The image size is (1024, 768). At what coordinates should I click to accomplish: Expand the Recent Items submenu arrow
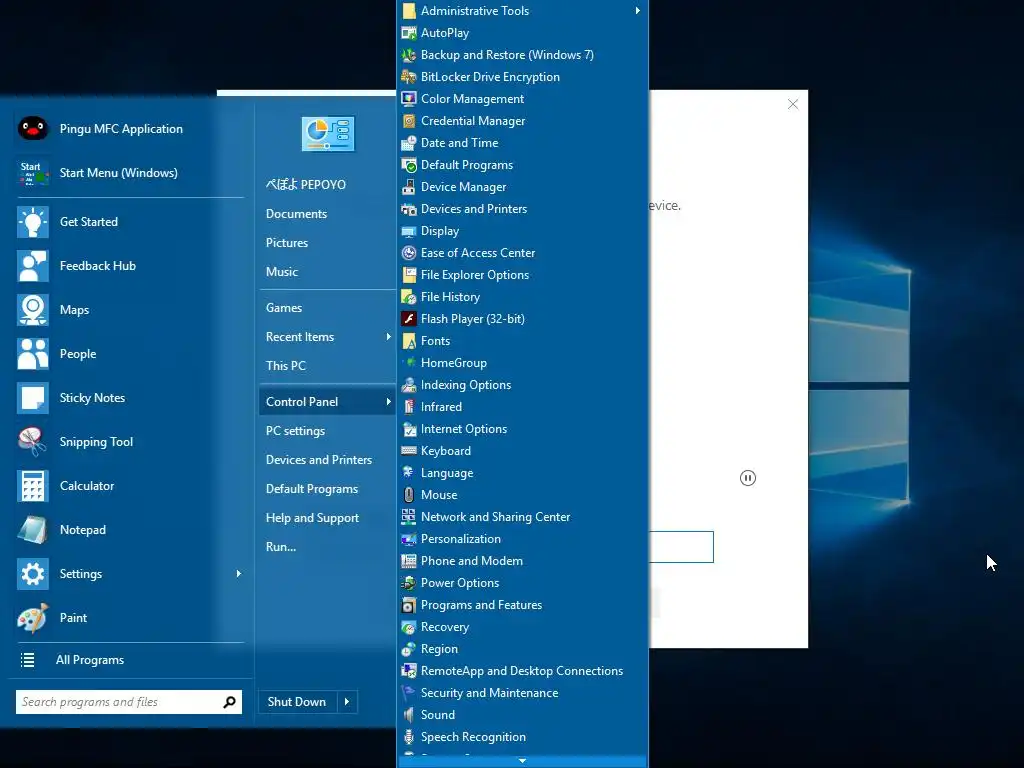pos(388,337)
